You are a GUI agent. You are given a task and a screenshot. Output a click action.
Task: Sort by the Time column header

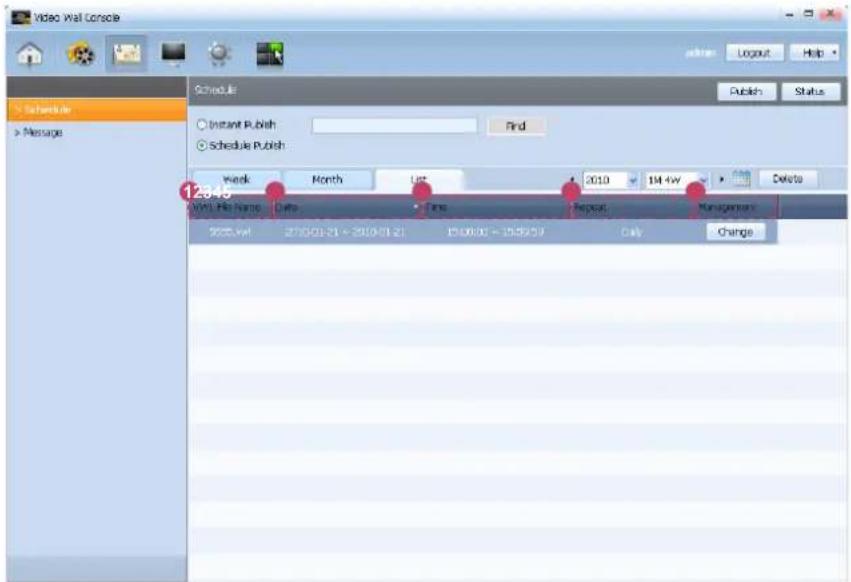495,207
